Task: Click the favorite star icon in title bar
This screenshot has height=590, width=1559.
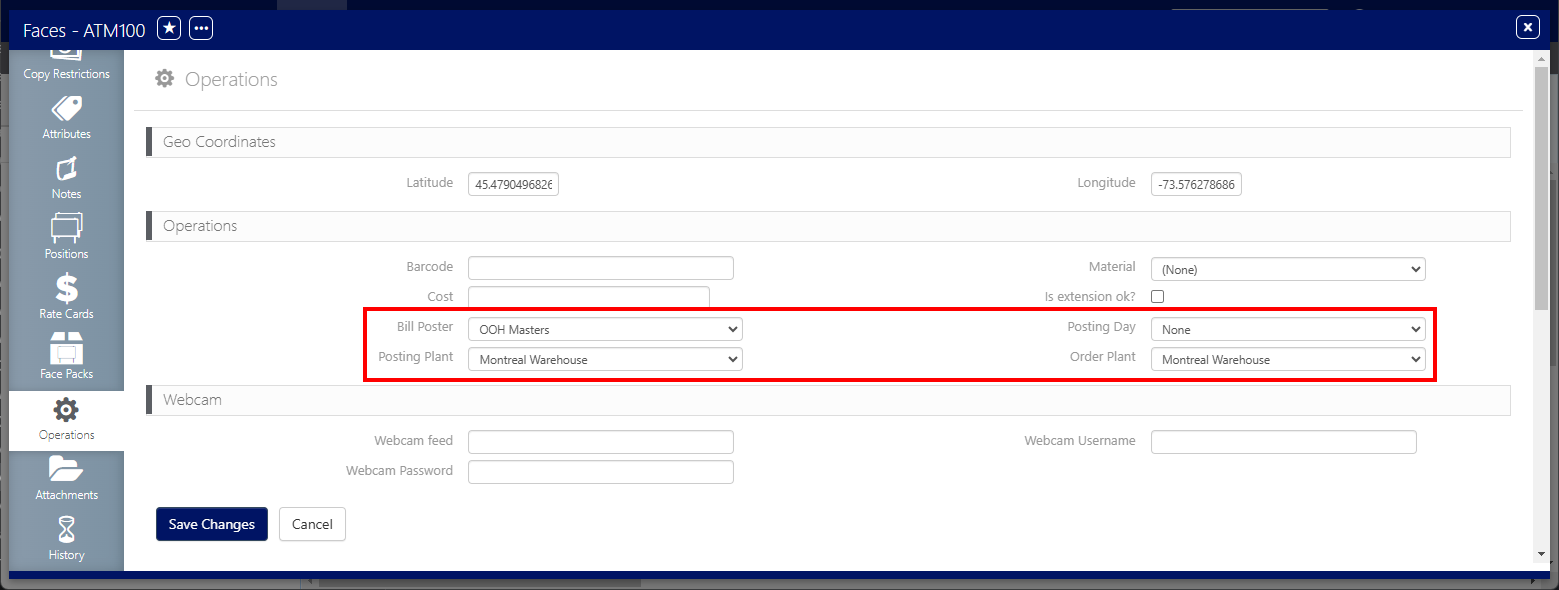Action: click(170, 29)
